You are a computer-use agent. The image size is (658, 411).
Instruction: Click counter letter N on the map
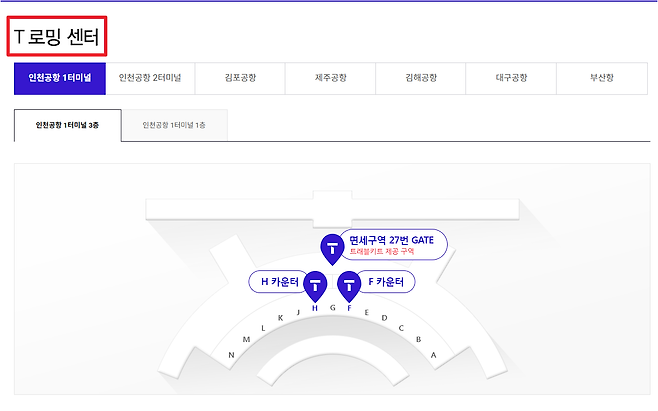(231, 355)
